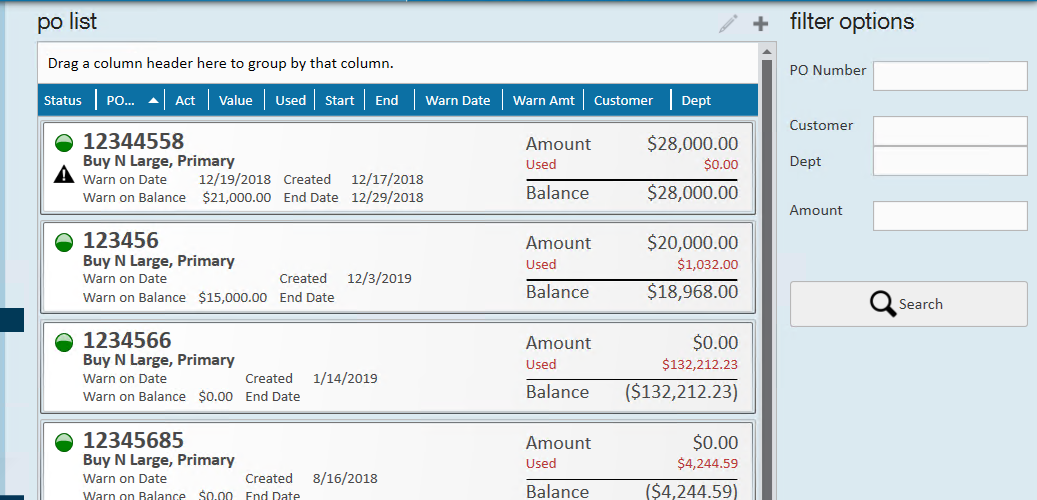The image size is (1037, 500).
Task: Select PO number 12344558
Action: (x=133, y=142)
